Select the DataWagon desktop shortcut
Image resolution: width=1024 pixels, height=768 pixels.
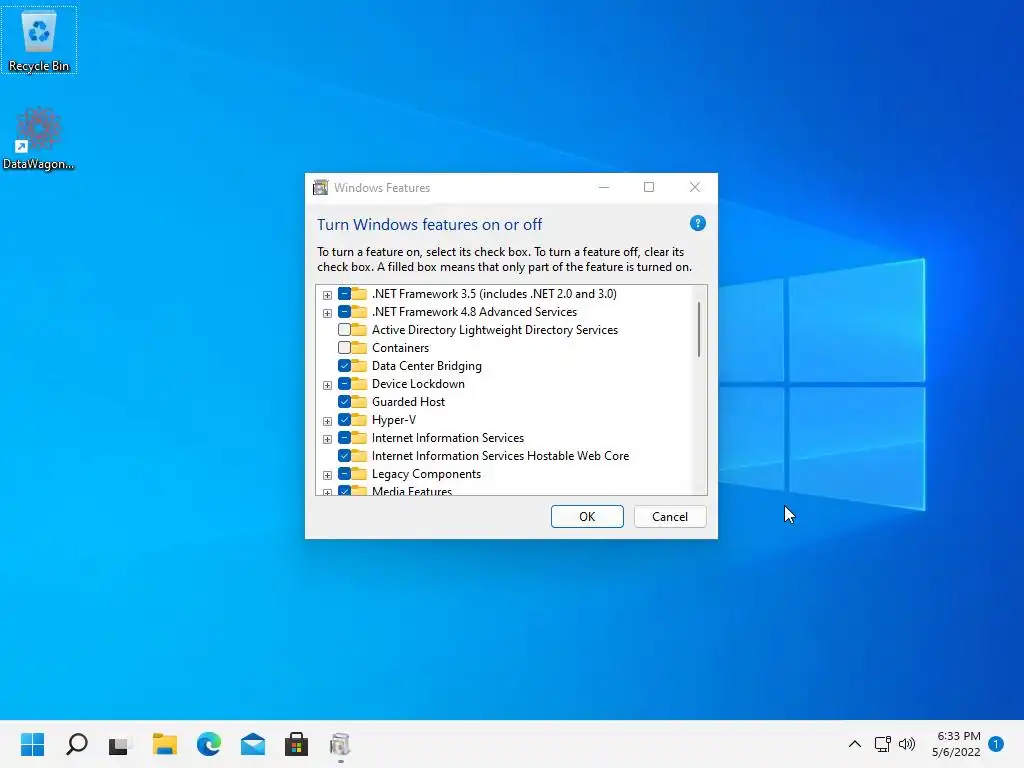[39, 138]
